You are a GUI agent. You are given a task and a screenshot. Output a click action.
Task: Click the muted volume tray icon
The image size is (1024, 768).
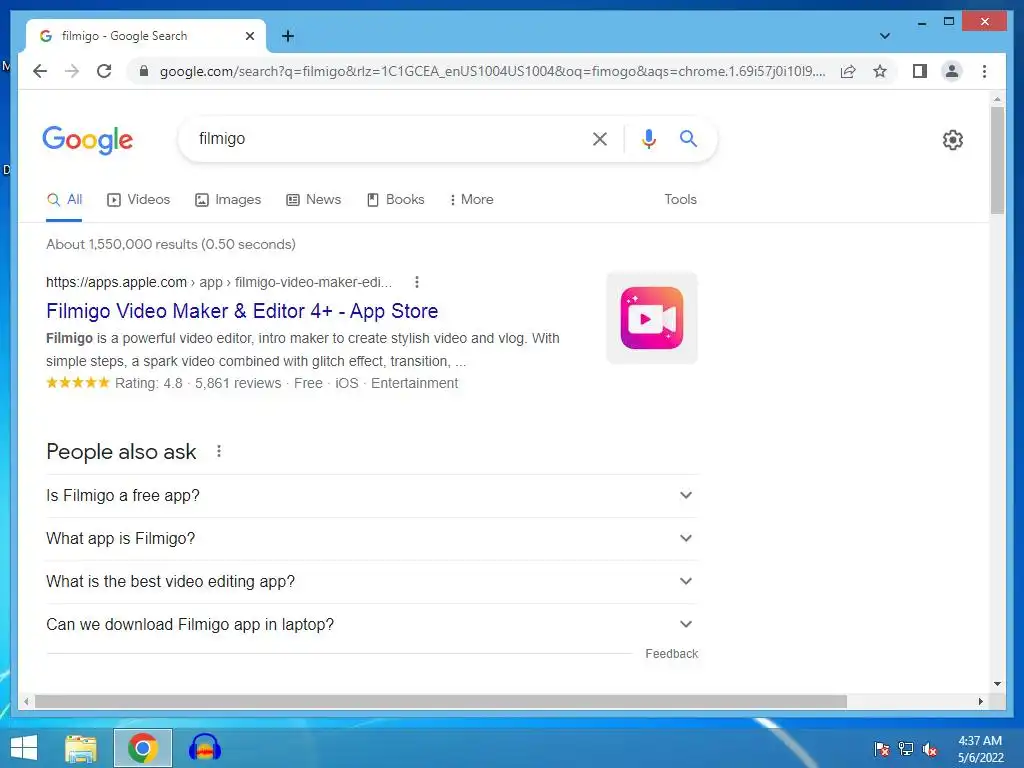pyautogui.click(x=929, y=749)
